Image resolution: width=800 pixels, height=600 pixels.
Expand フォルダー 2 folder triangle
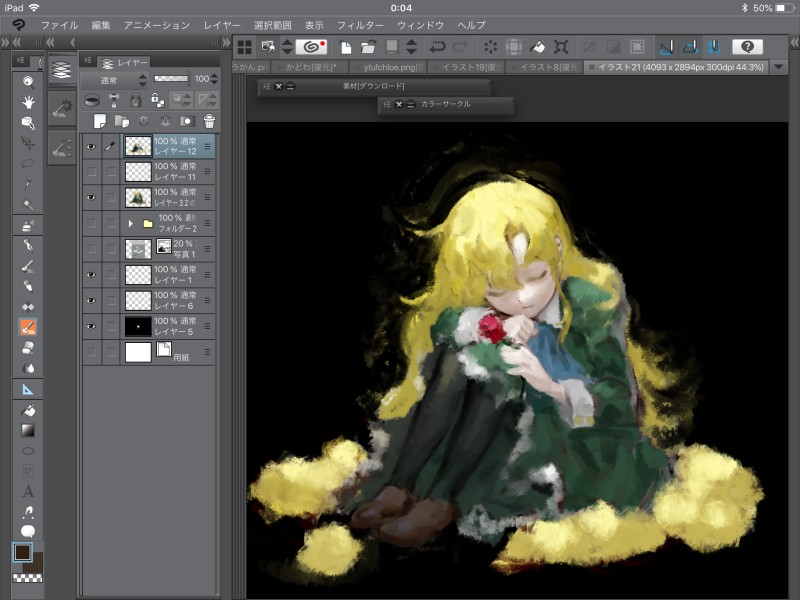pyautogui.click(x=131, y=223)
